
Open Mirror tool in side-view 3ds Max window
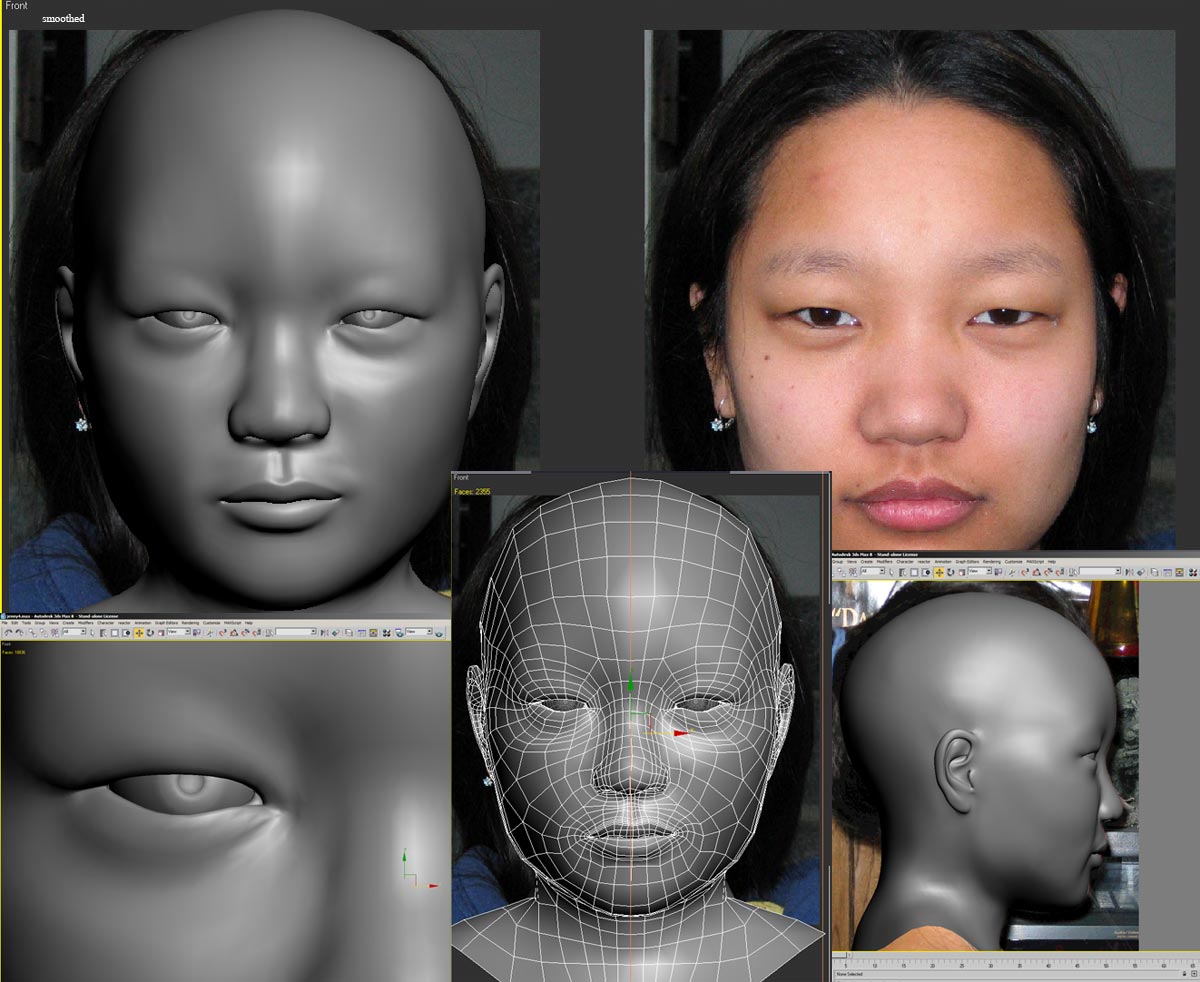click(x=1128, y=572)
